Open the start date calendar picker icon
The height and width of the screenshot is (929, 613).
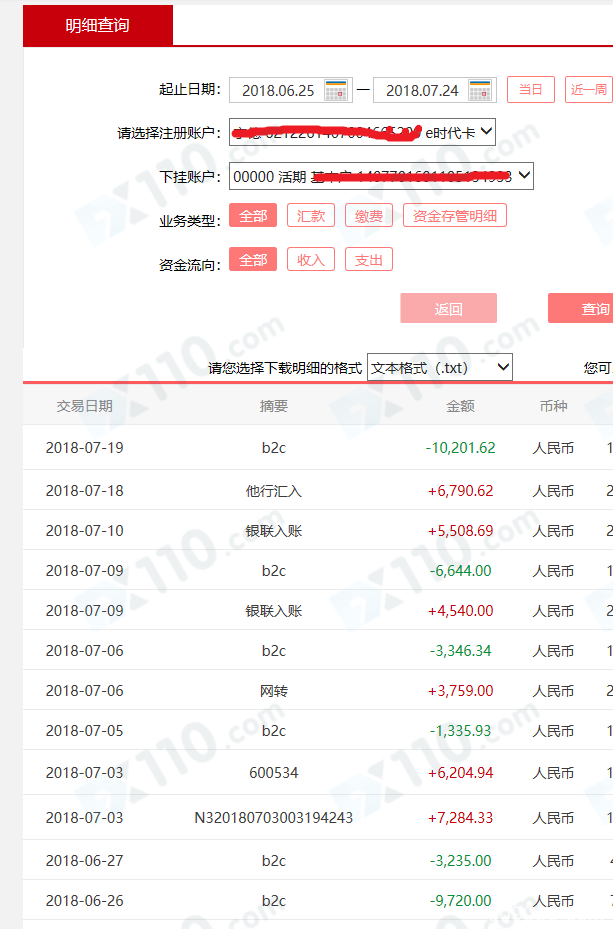pyautogui.click(x=336, y=90)
